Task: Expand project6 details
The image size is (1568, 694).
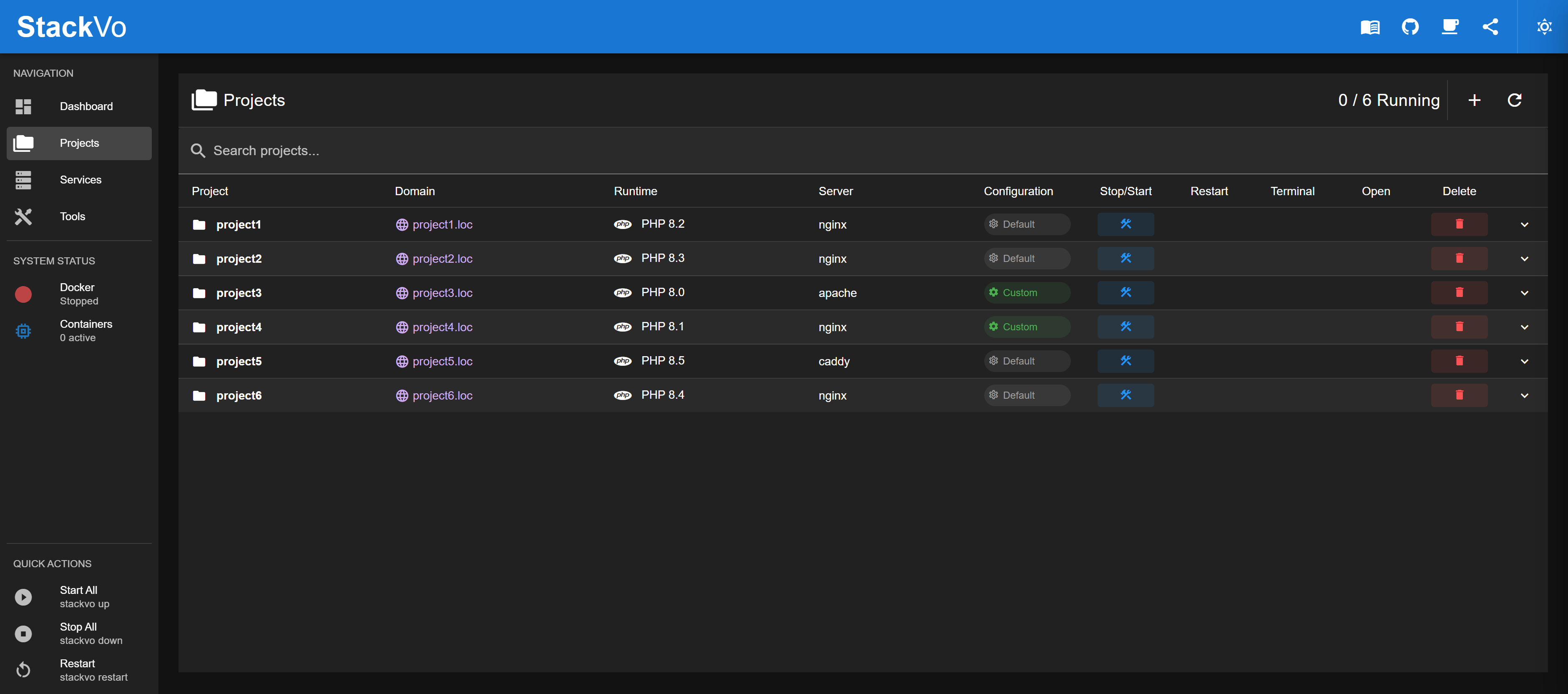Action: click(1524, 395)
